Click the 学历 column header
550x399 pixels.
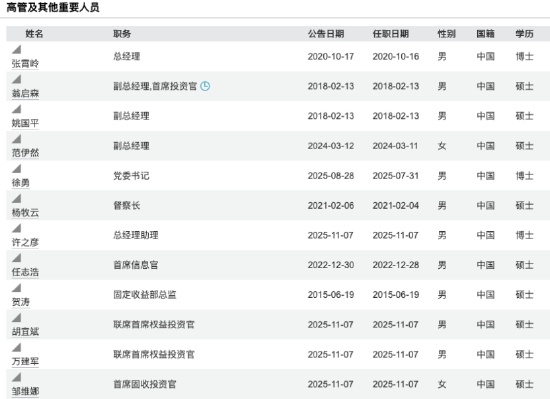[x=524, y=34]
